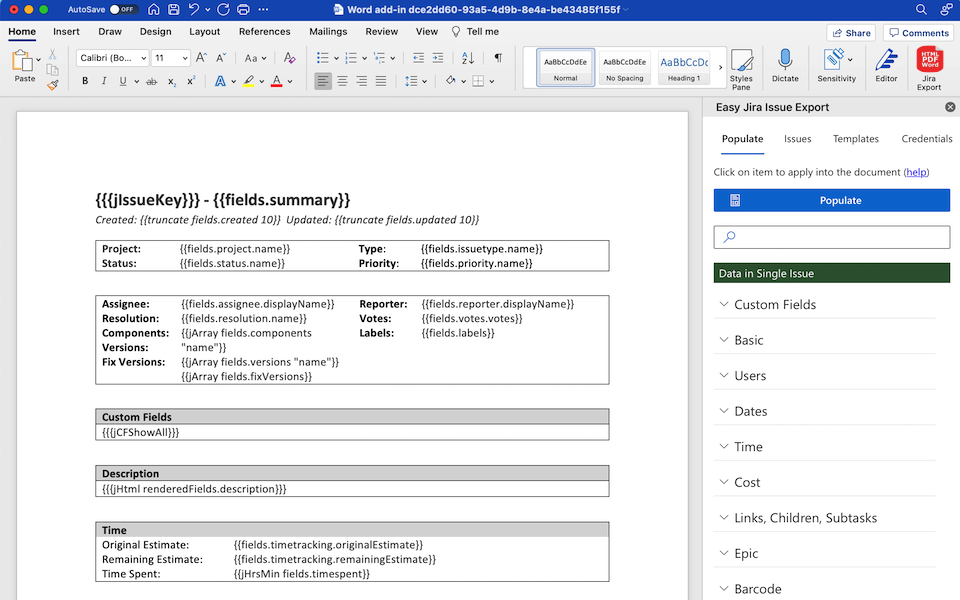This screenshot has height=600, width=960.
Task: Increase font size
Action: [201, 58]
